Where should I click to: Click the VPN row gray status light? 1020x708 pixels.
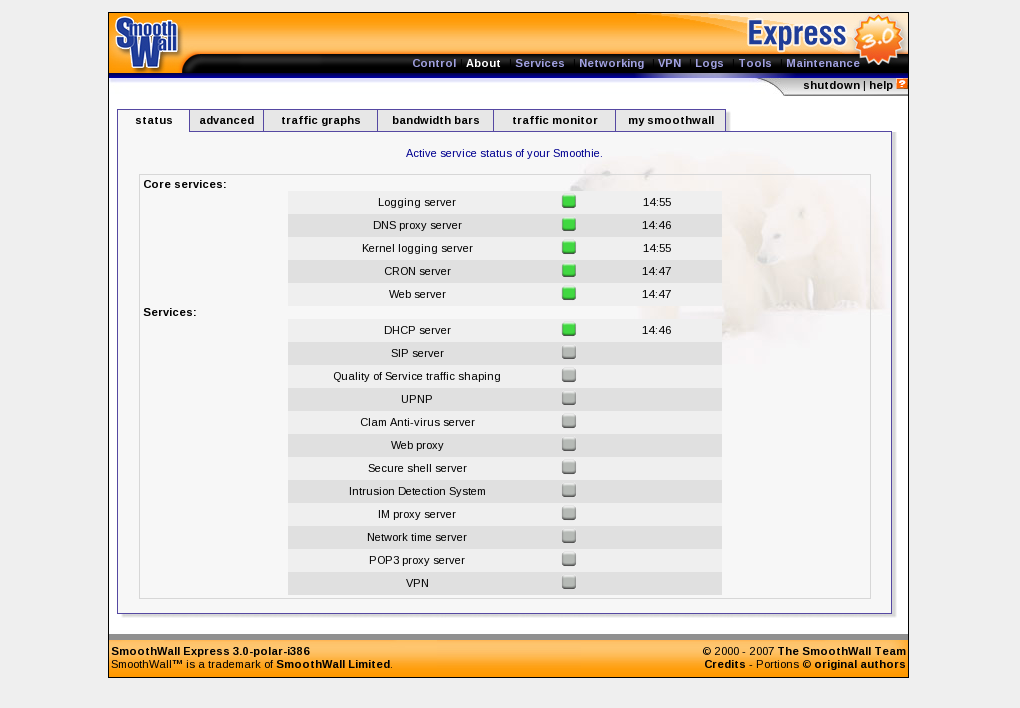569,582
